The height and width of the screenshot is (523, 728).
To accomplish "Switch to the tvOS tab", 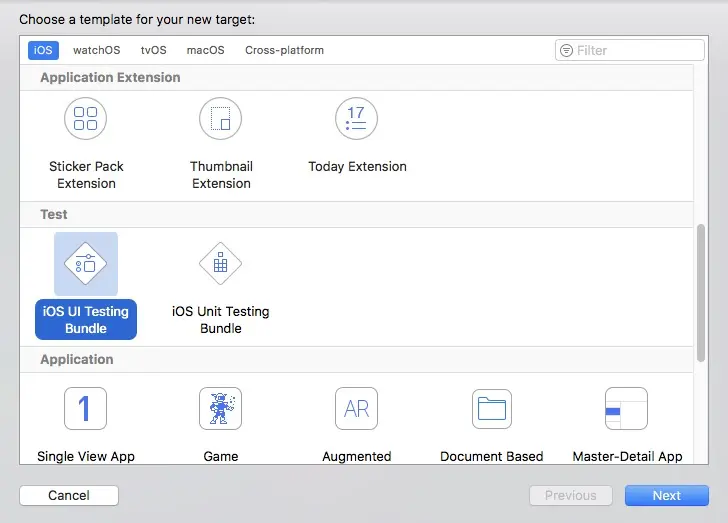I will (154, 50).
